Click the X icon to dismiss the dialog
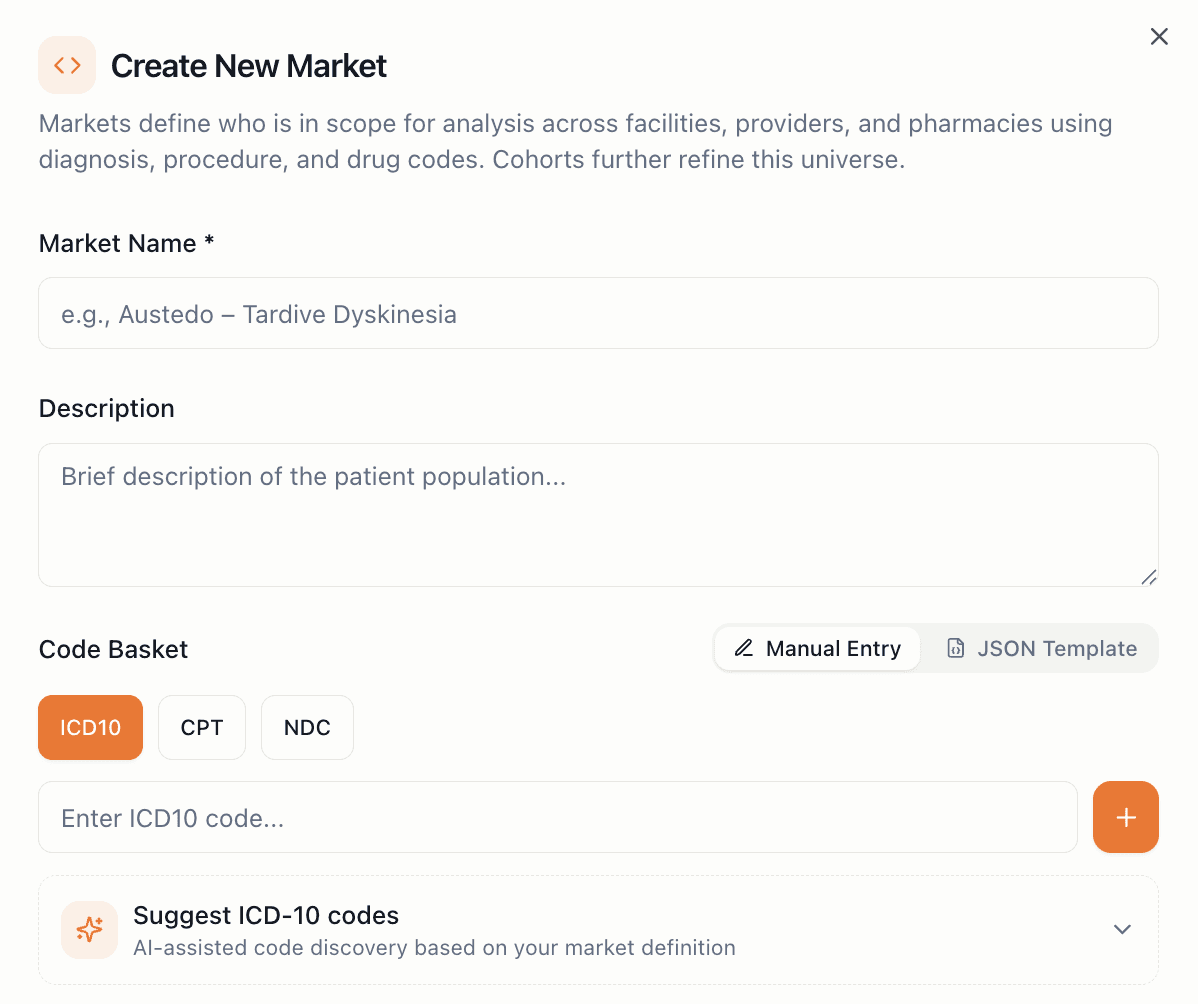The height and width of the screenshot is (1004, 1198). click(x=1158, y=36)
